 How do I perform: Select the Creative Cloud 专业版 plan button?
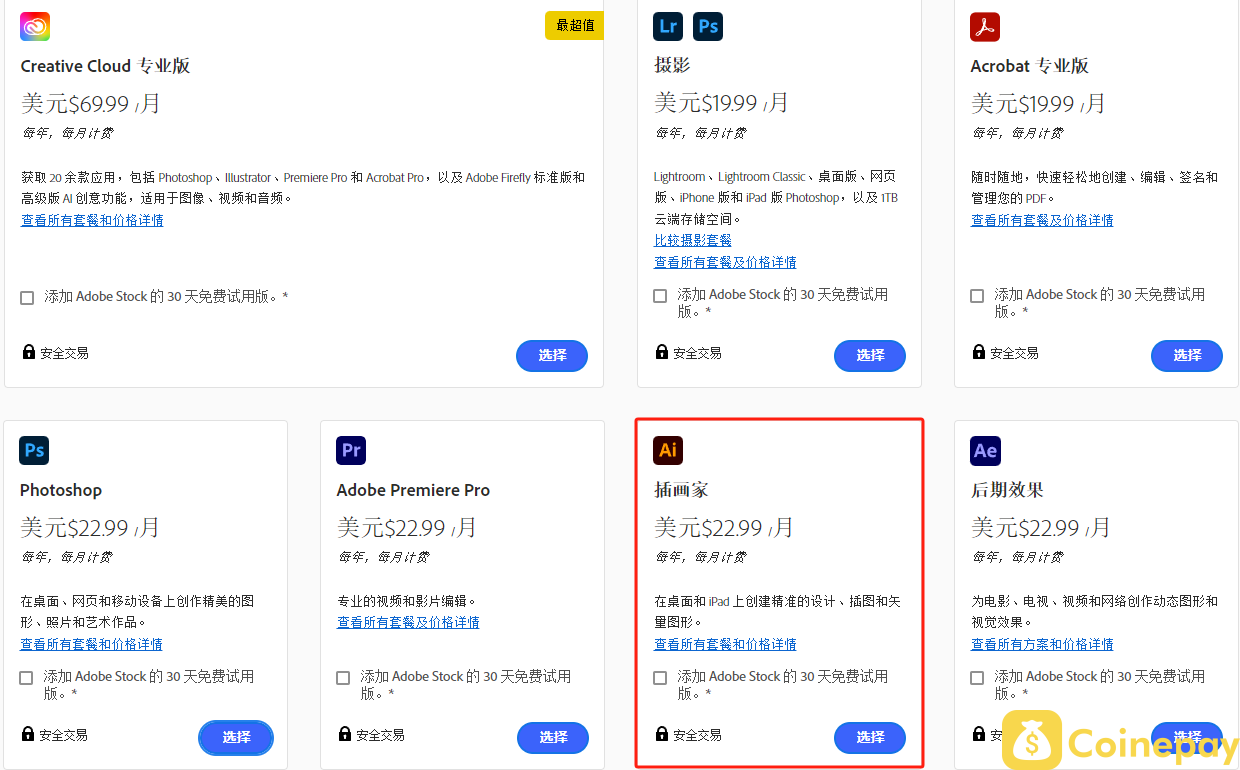pos(552,355)
